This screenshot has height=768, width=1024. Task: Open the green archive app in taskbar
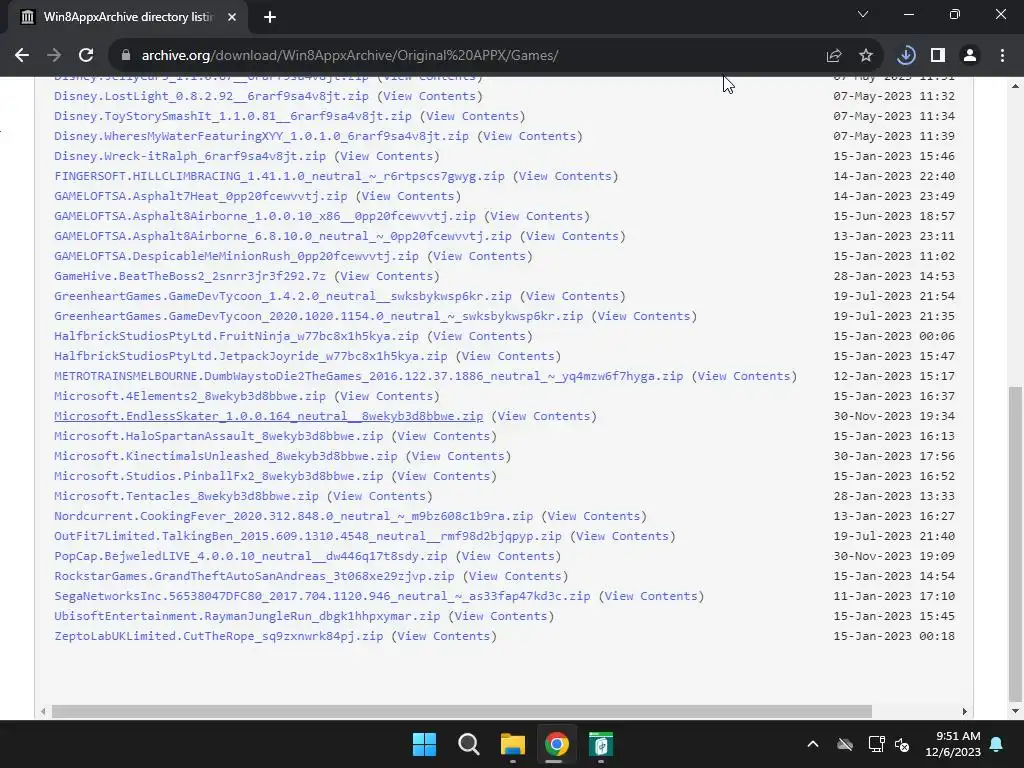point(601,744)
